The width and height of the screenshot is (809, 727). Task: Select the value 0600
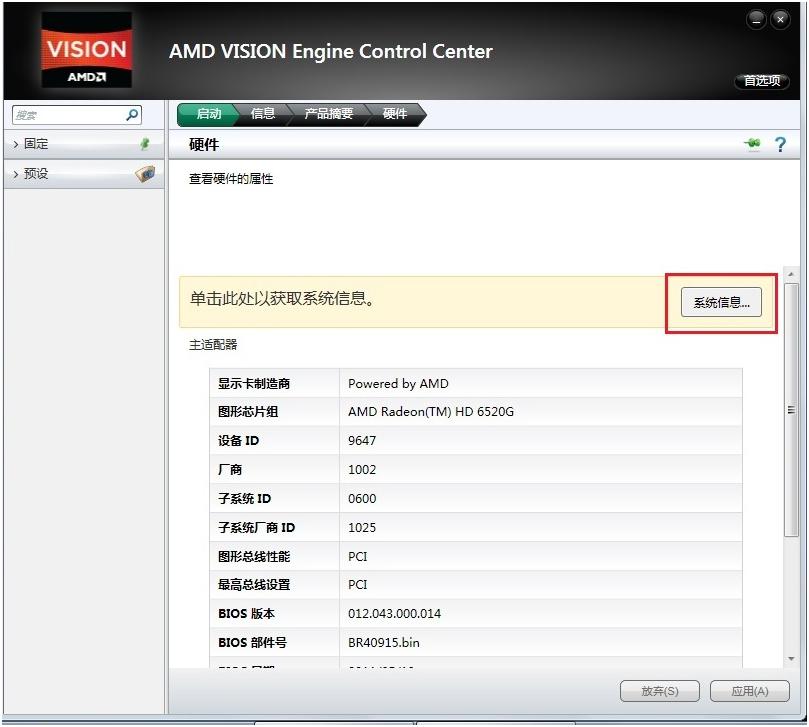point(362,498)
